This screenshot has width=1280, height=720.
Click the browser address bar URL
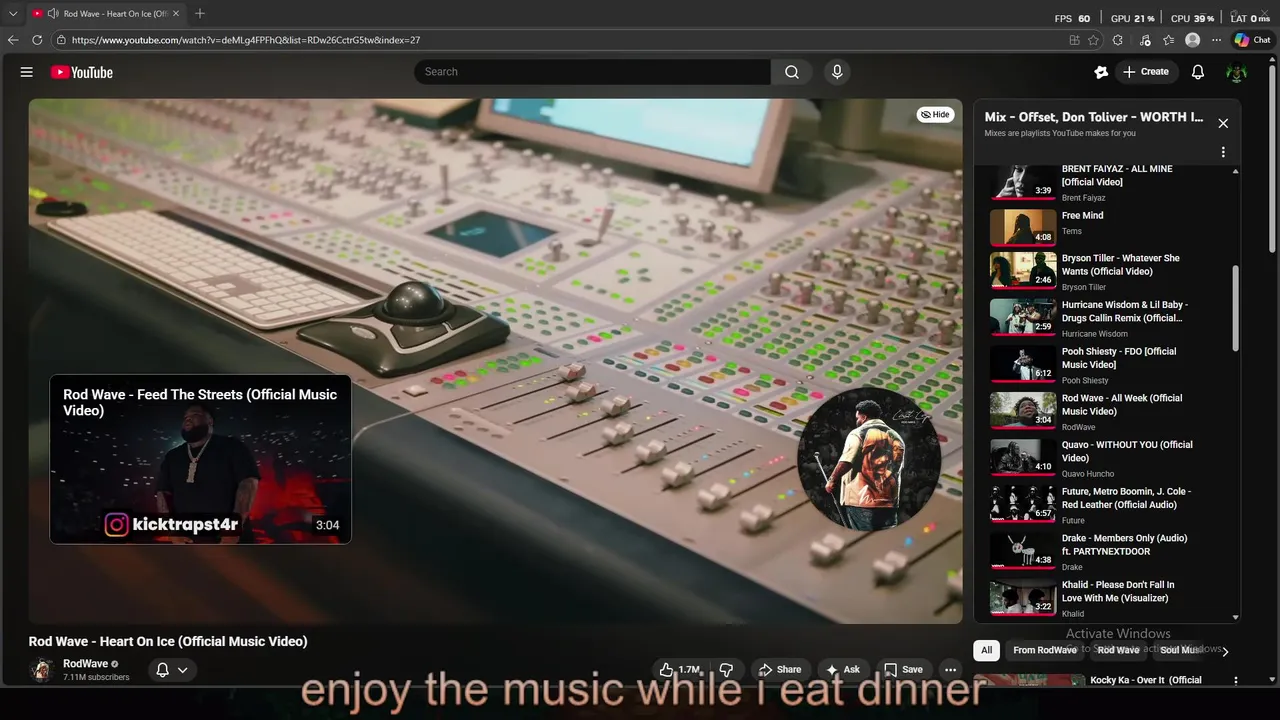(246, 40)
